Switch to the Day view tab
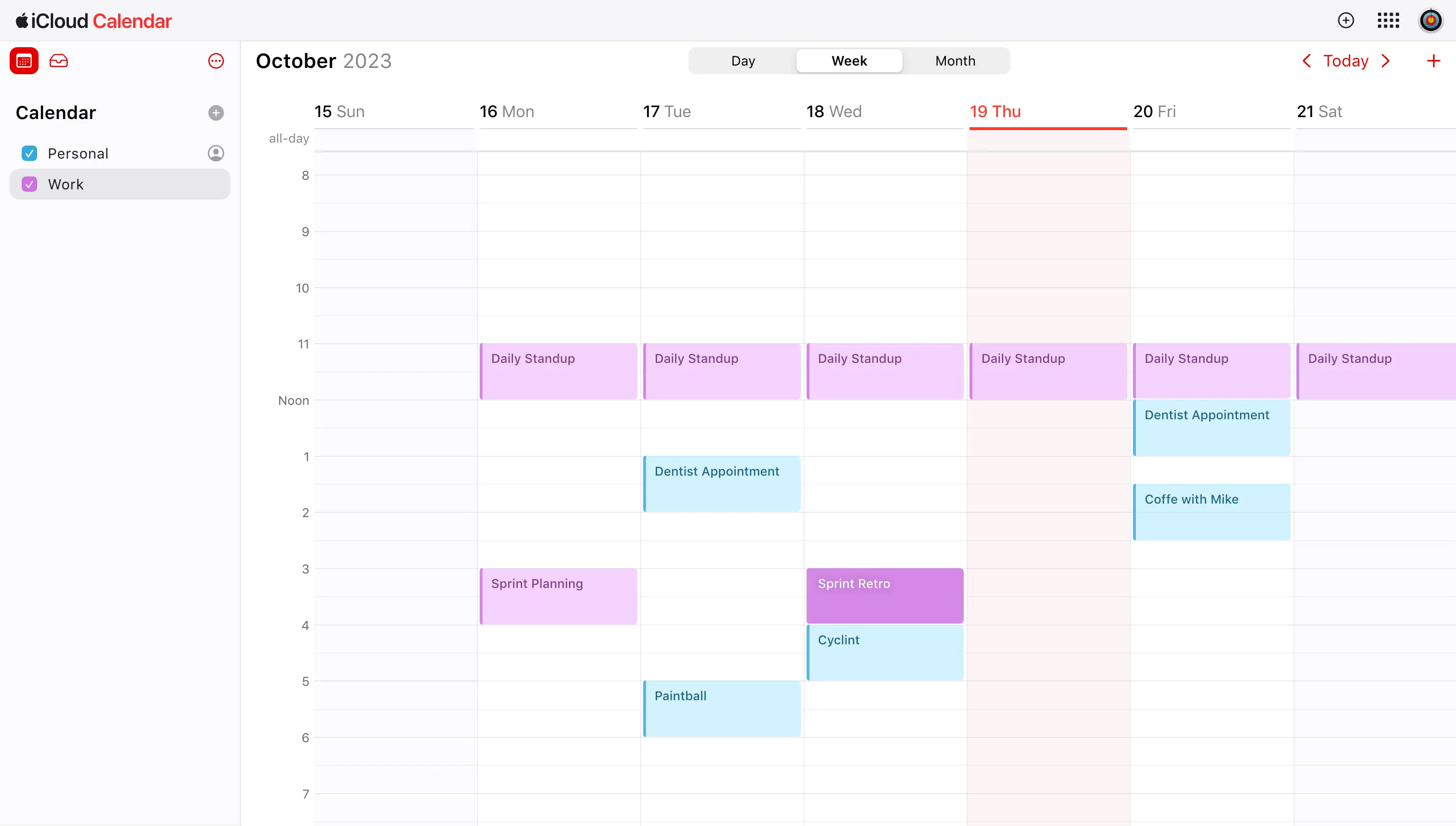Viewport: 1456px width, 826px height. (743, 61)
